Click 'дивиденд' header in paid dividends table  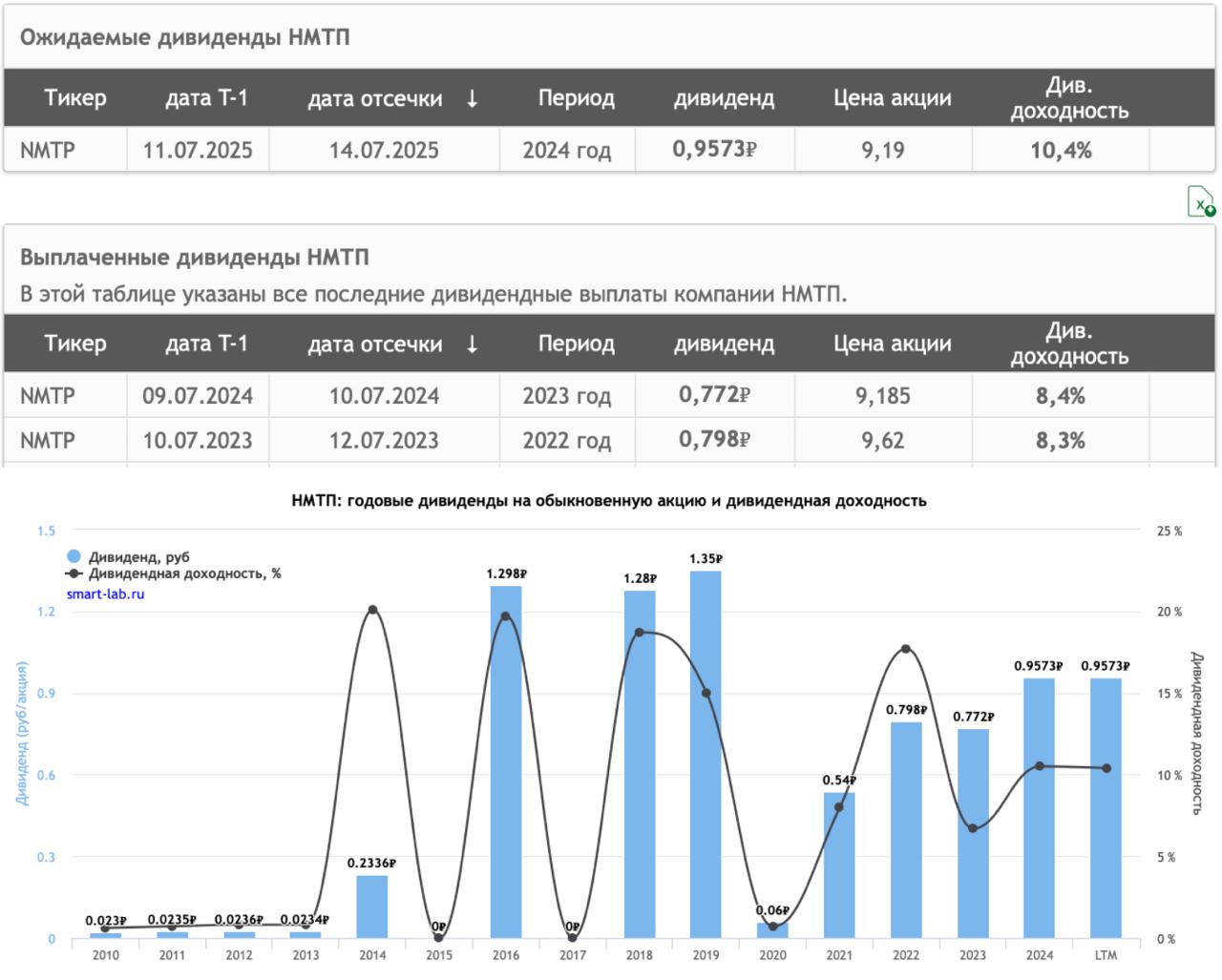point(724,344)
